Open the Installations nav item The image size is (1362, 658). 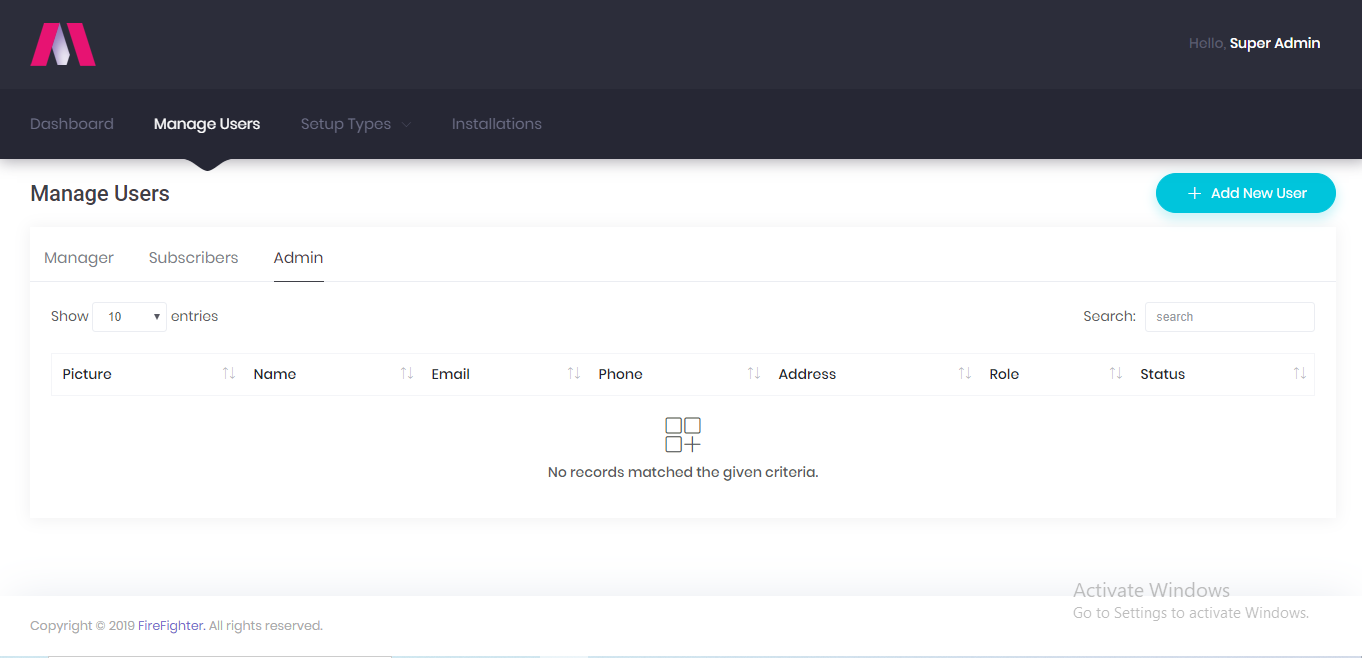coord(496,124)
